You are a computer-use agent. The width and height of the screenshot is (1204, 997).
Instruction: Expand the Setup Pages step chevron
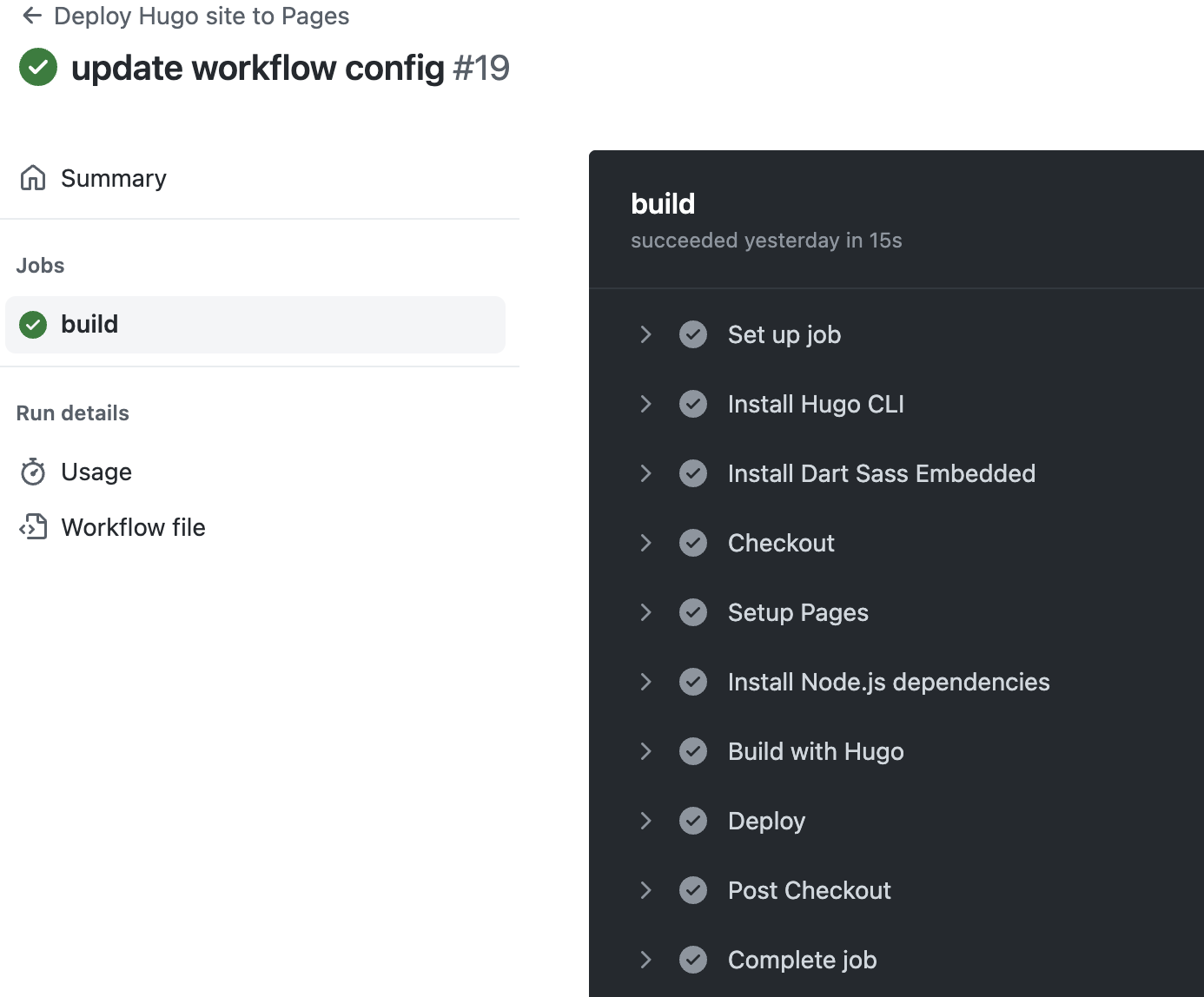(645, 612)
